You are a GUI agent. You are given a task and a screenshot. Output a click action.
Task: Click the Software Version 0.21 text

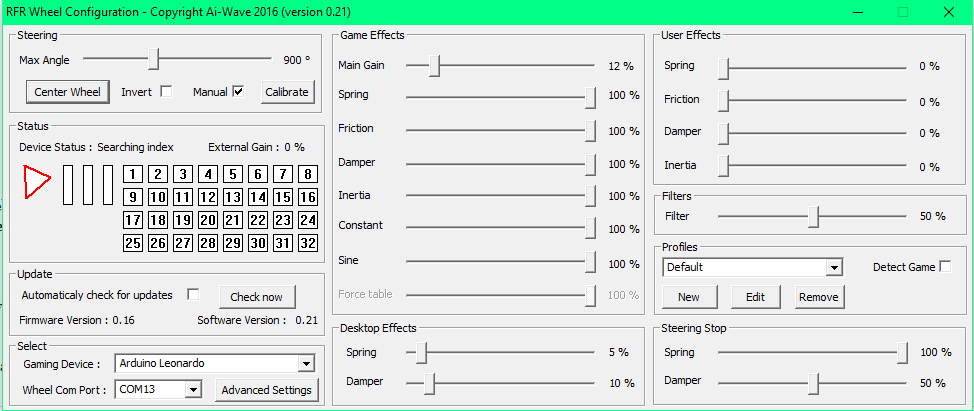(257, 320)
